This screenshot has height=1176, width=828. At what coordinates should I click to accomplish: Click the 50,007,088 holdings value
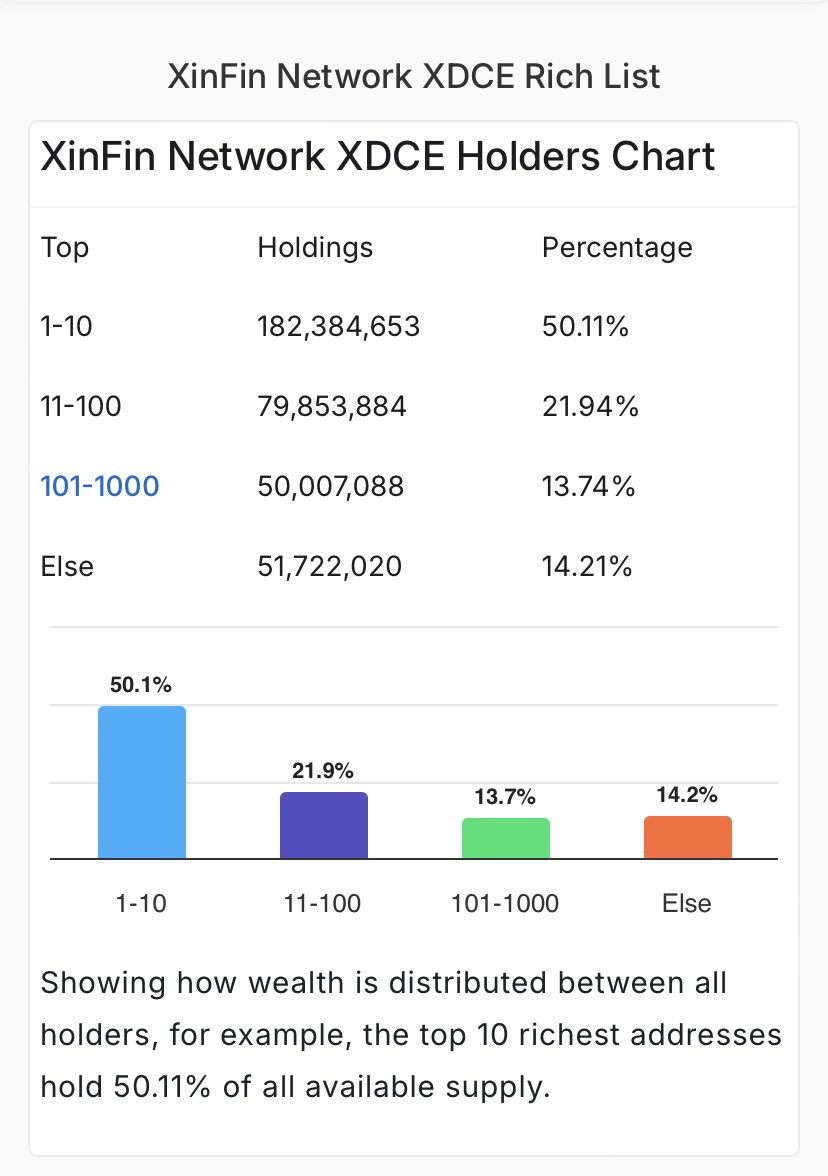coord(330,487)
